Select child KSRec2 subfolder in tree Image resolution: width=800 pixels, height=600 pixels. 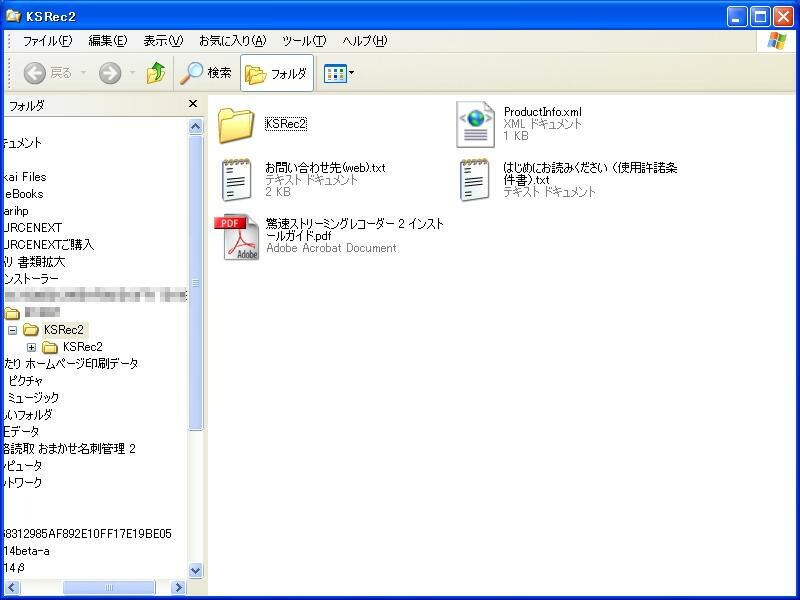click(x=83, y=347)
